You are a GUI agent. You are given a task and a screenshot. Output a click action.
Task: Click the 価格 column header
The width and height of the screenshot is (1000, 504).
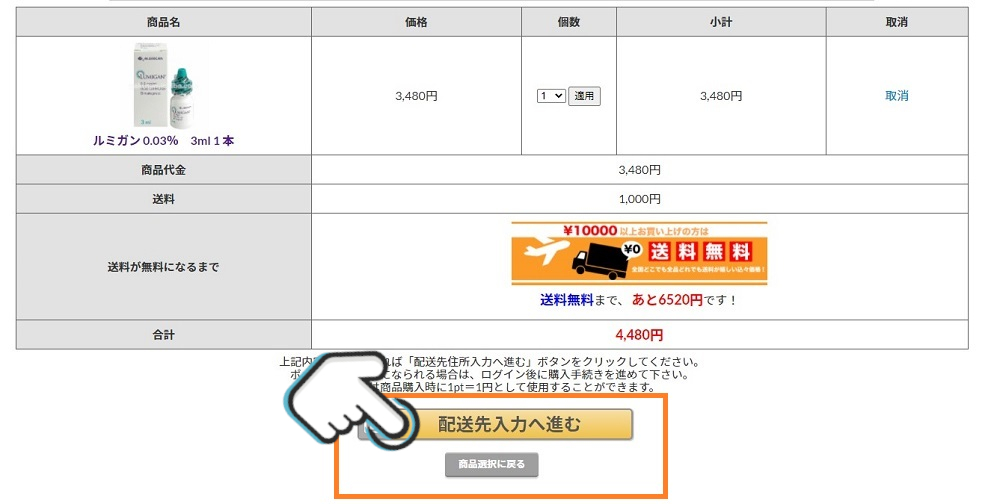(x=415, y=22)
